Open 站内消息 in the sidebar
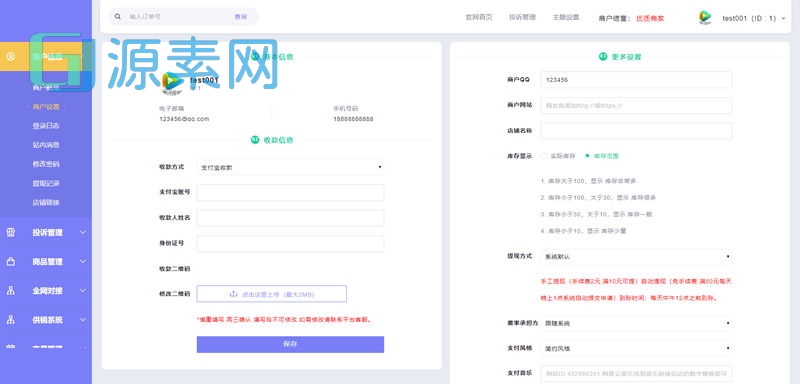 click(46, 145)
